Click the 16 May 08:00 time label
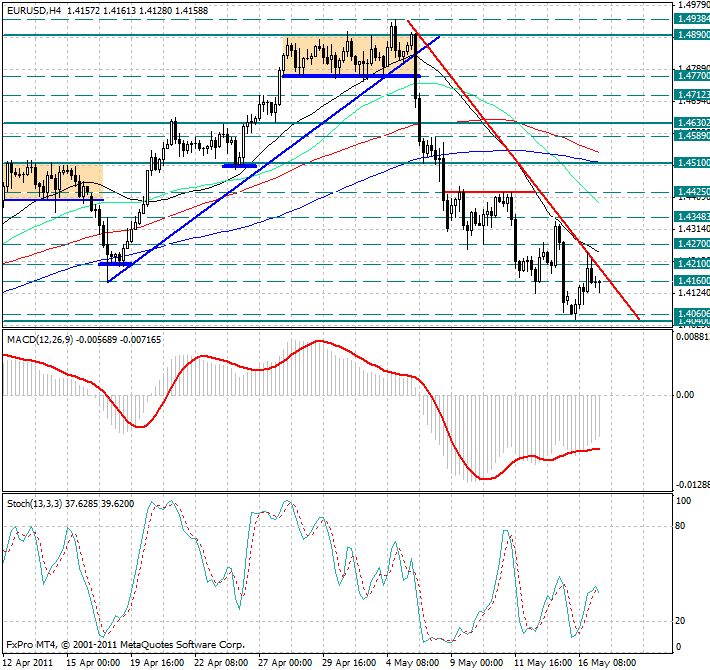This screenshot has width=710, height=670. 605,663
